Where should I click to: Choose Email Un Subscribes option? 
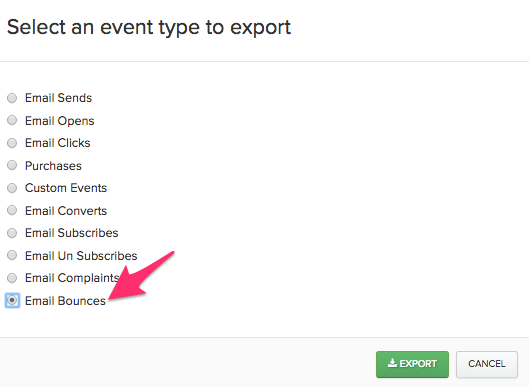(x=12, y=255)
